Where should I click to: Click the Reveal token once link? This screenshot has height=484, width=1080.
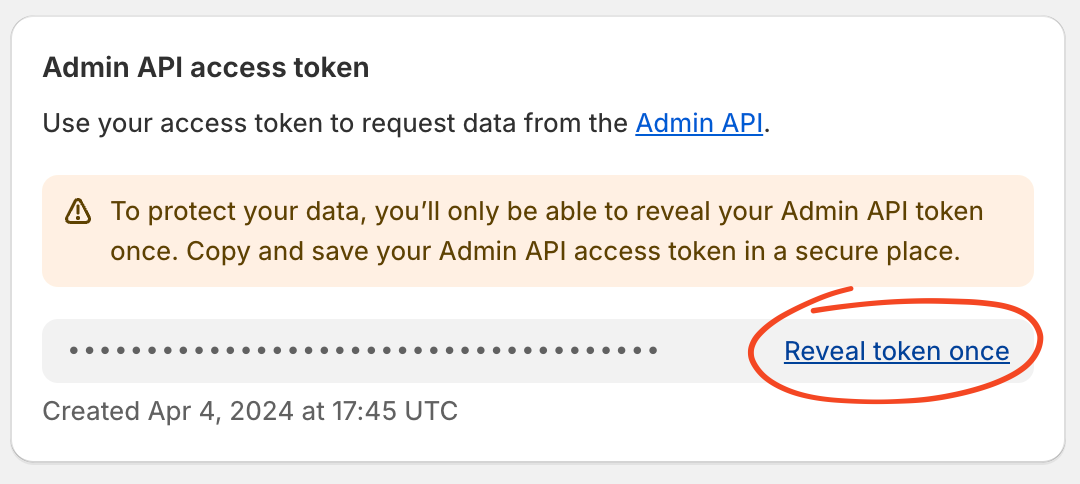[x=896, y=351]
